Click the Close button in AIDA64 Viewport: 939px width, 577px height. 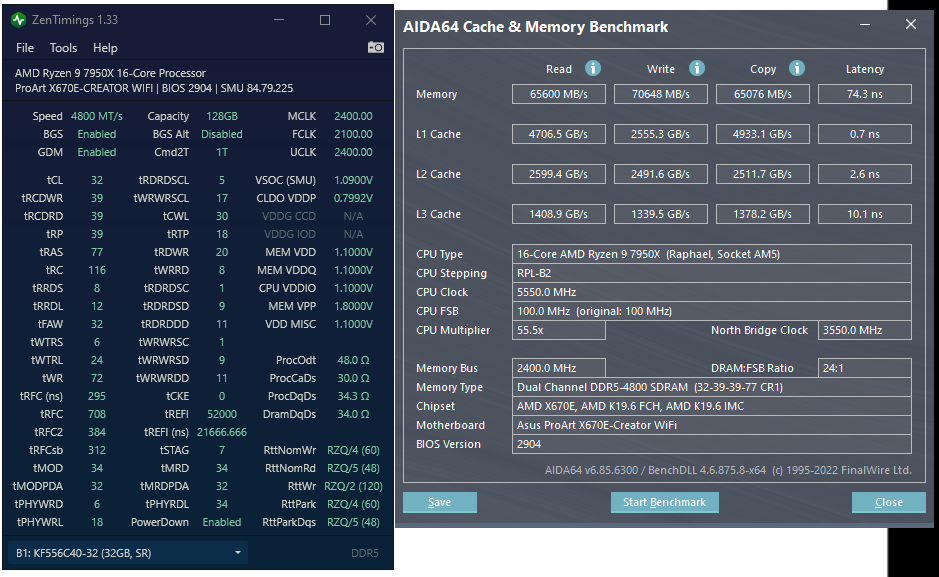[x=888, y=502]
